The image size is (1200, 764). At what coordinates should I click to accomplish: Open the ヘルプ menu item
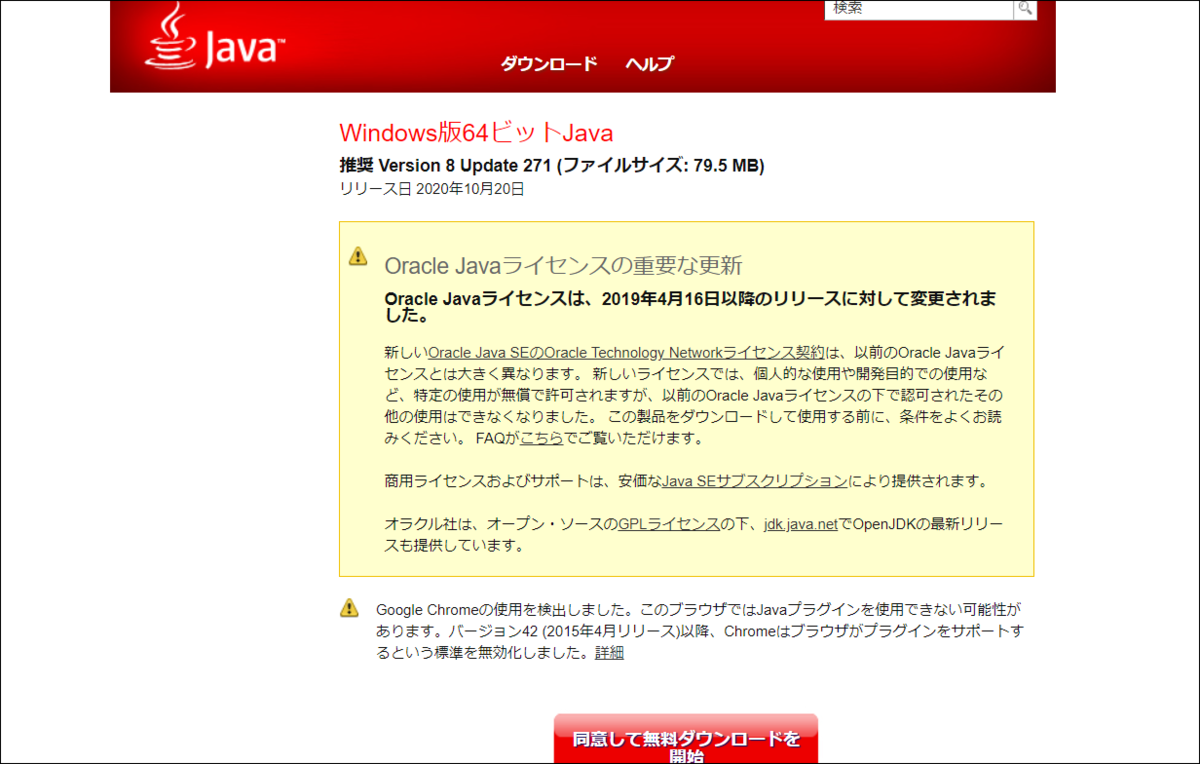[x=649, y=64]
